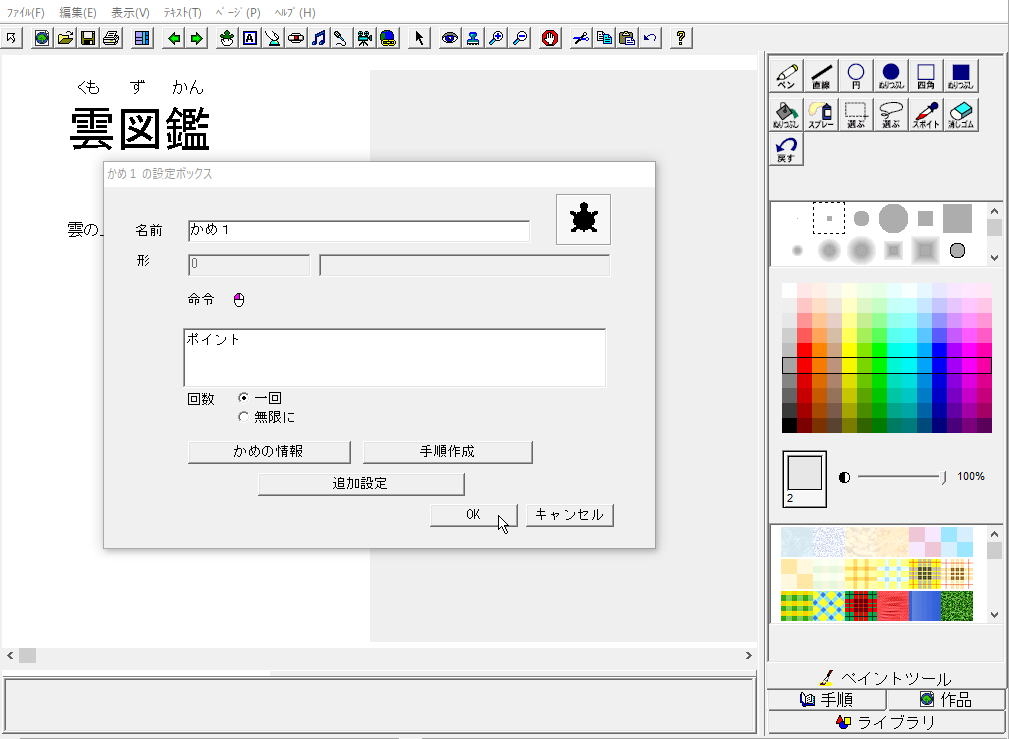
Task: Click the printer icon in toolbar
Action: point(110,38)
